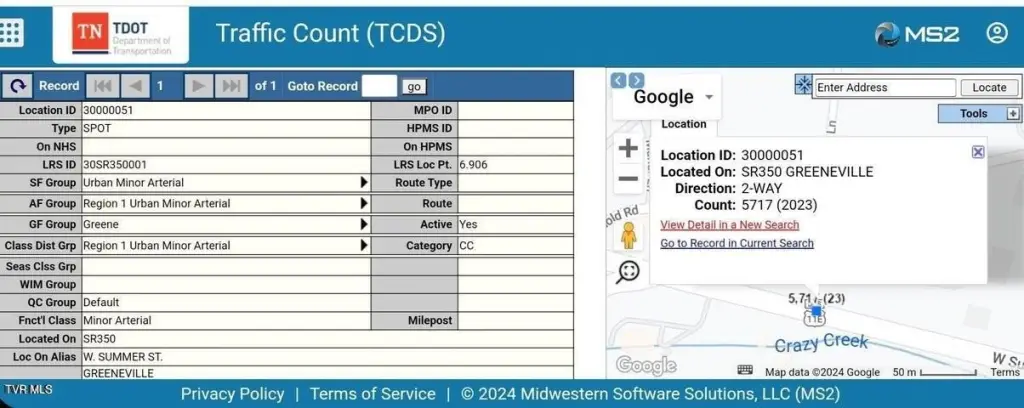This screenshot has width=1024, height=408.
Task: Open the Privacy Policy footer link
Action: (x=232, y=394)
